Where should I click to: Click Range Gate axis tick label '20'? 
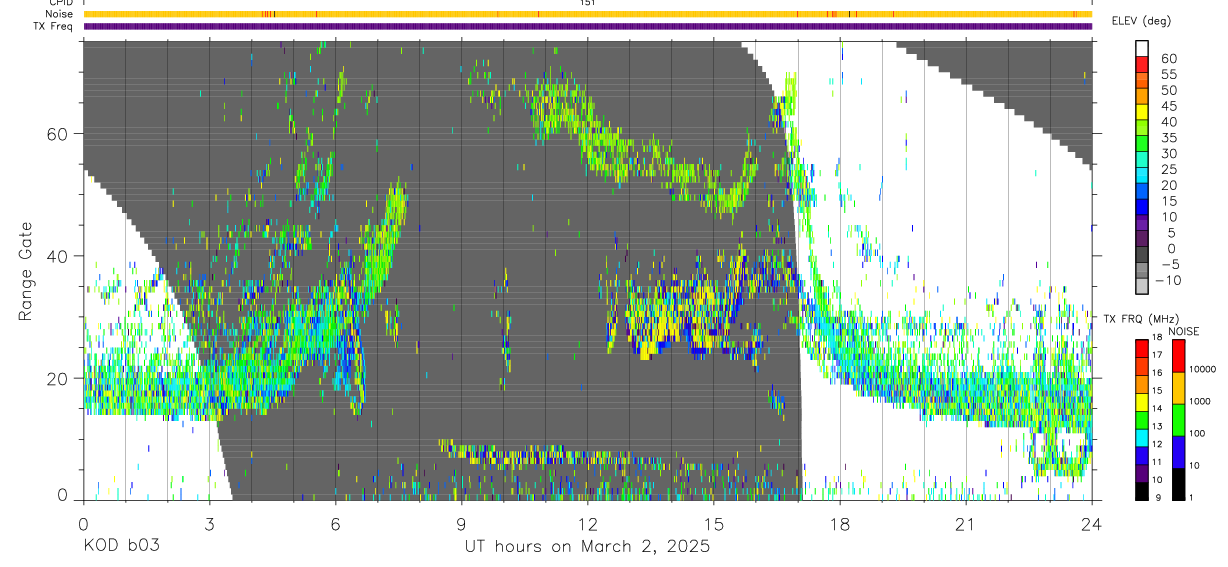coord(57,378)
